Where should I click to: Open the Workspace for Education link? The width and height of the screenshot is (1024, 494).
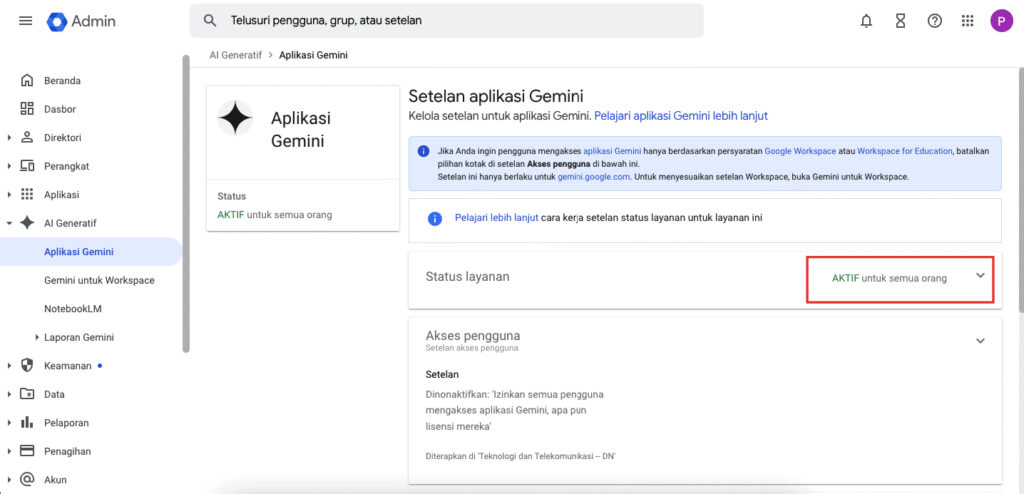coord(904,150)
